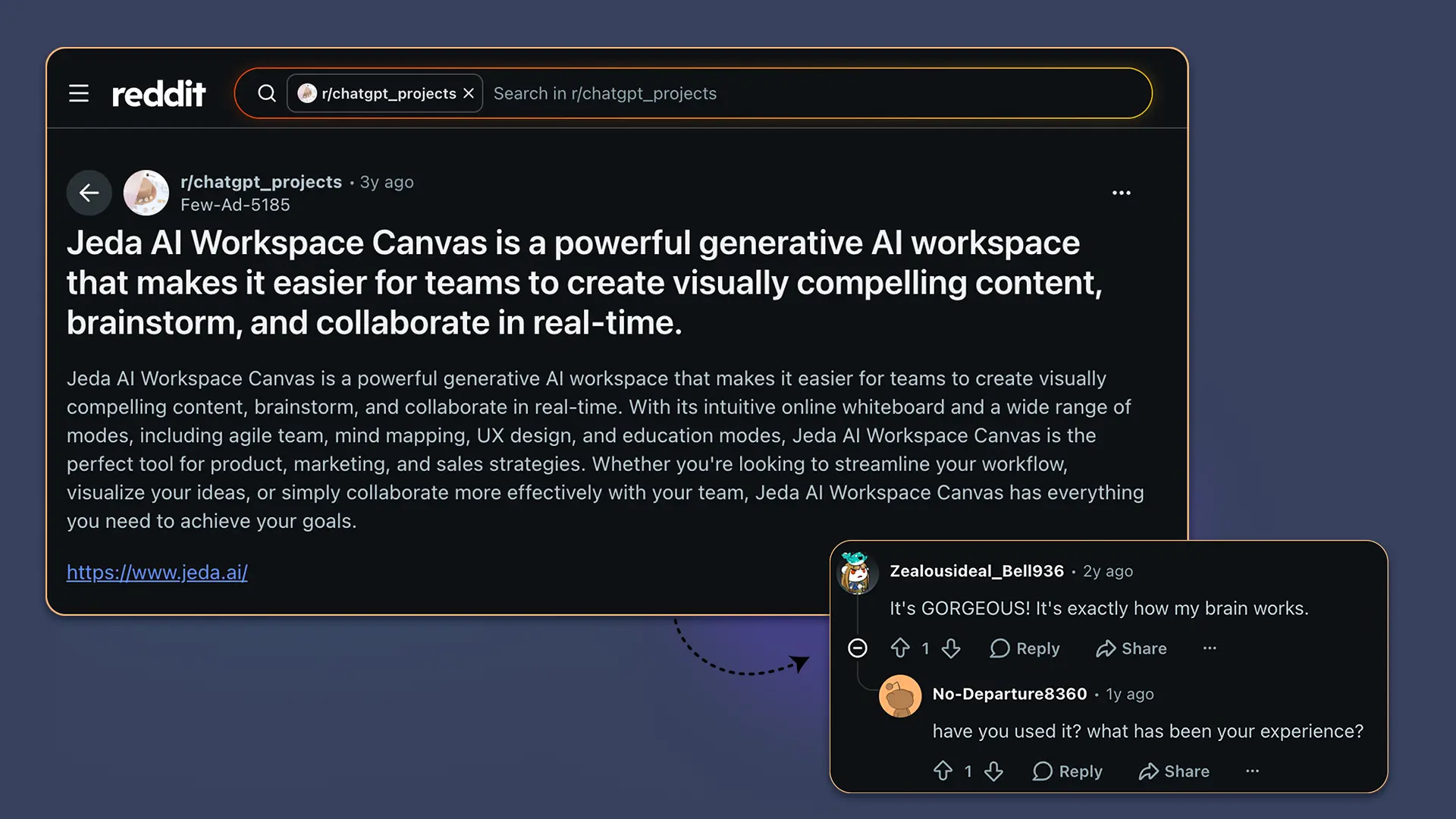Open the r/chatgpt_projects community avatar

click(x=146, y=193)
